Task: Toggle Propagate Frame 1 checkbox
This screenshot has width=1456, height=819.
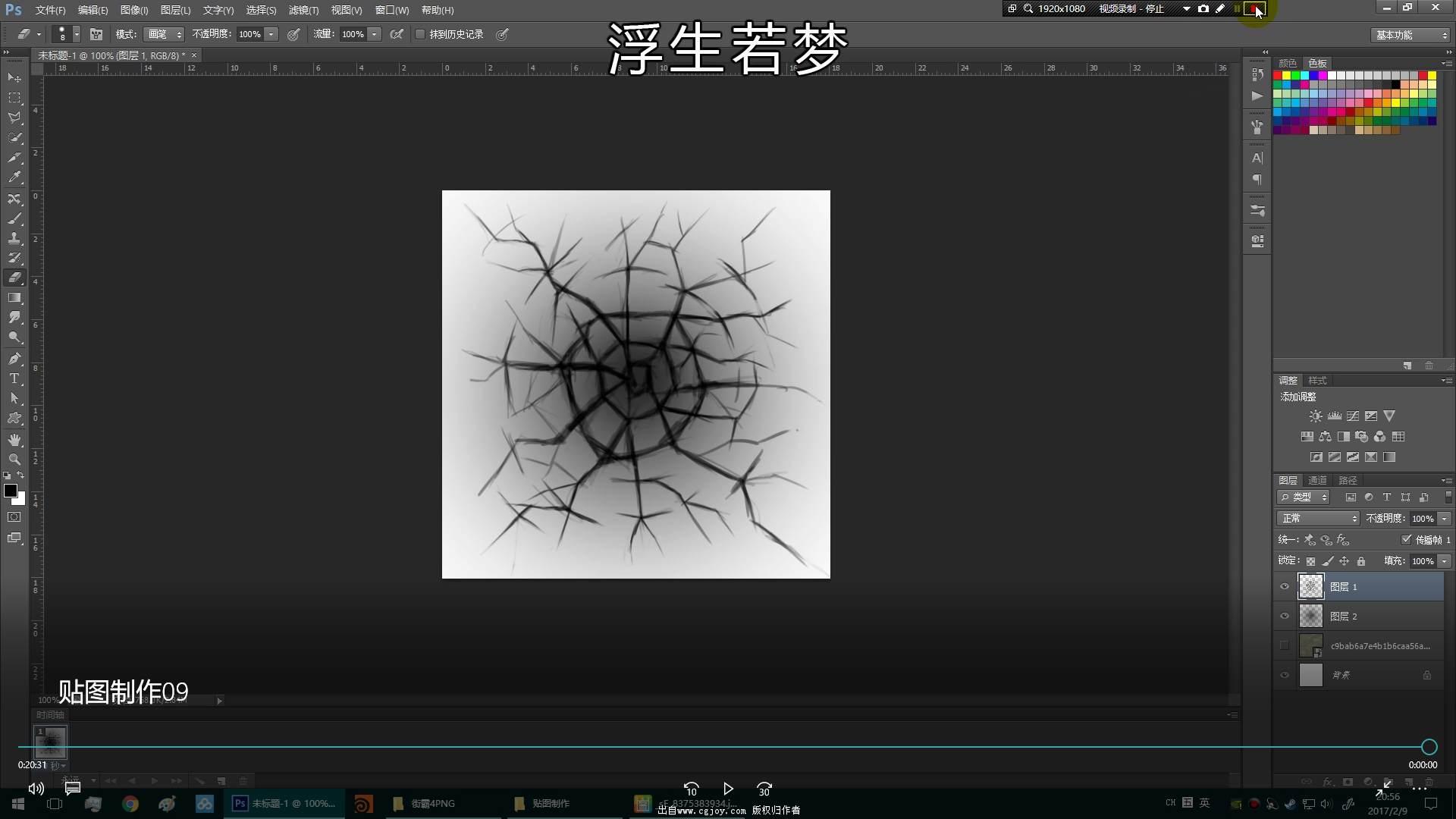Action: tap(1407, 540)
